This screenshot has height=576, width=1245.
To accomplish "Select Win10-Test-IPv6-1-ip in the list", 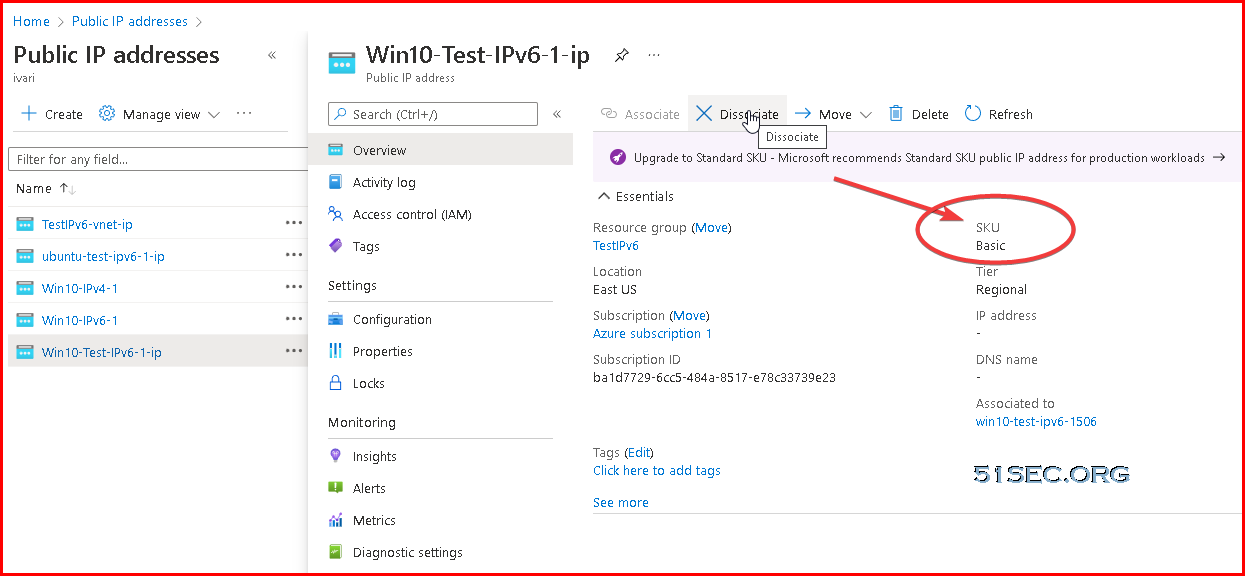I will click(x=102, y=352).
